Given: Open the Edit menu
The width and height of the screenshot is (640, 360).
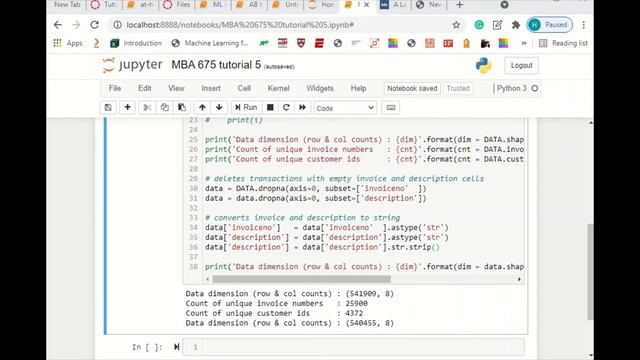Looking at the screenshot, I should pos(144,88).
